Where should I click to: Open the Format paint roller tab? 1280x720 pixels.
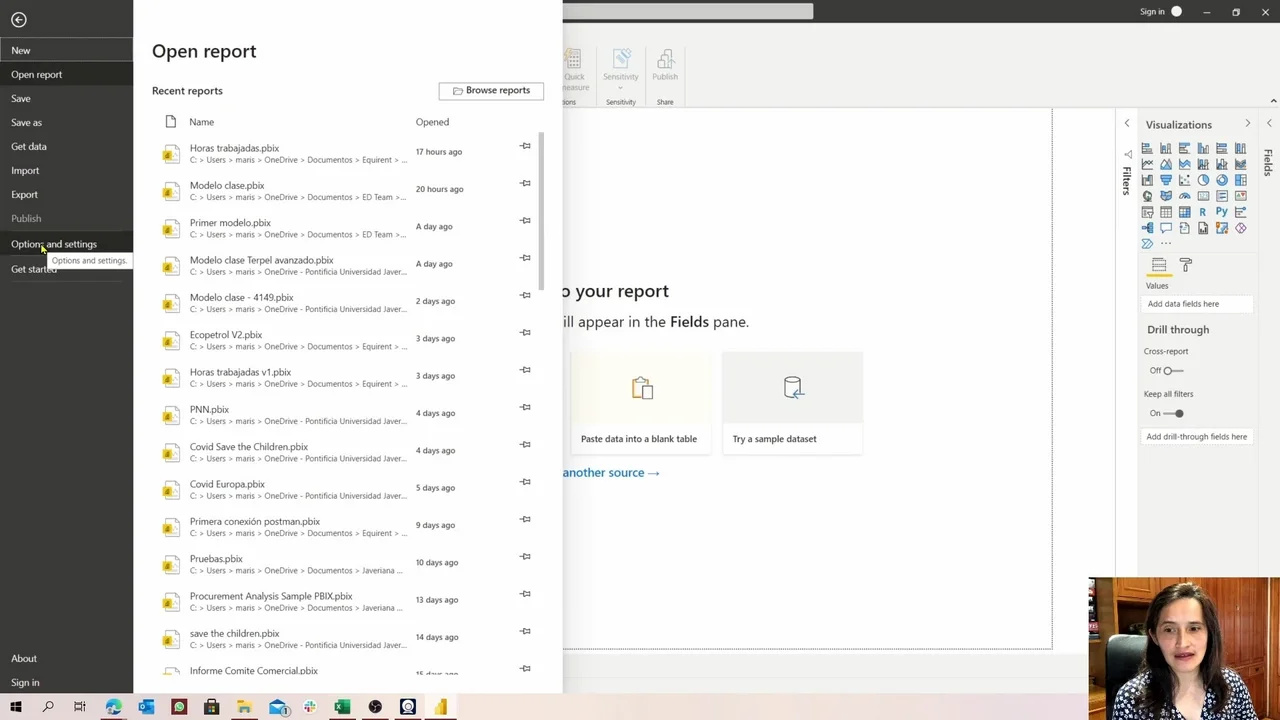click(x=1186, y=265)
